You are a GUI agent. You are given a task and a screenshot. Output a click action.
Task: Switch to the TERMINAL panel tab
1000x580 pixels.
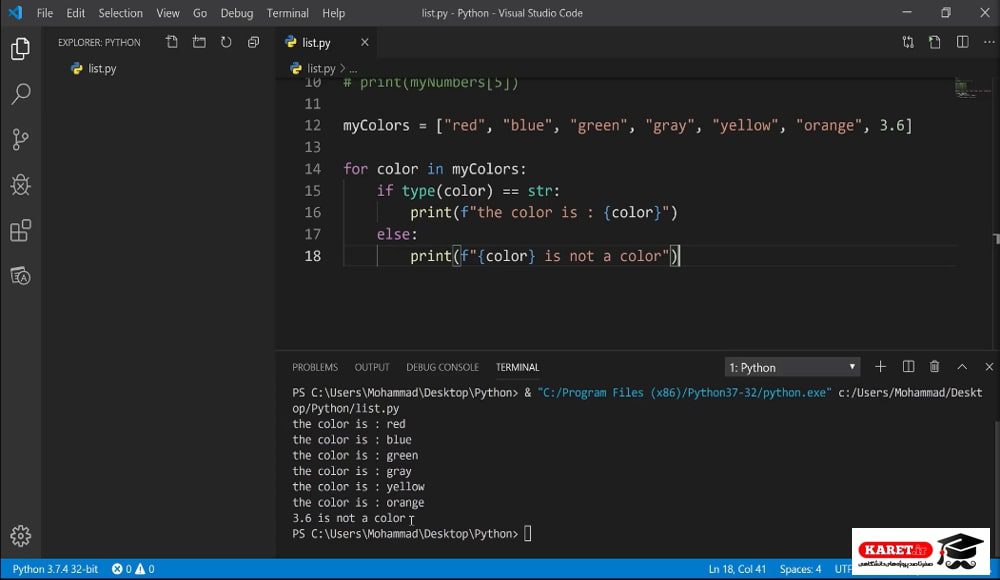click(x=518, y=368)
